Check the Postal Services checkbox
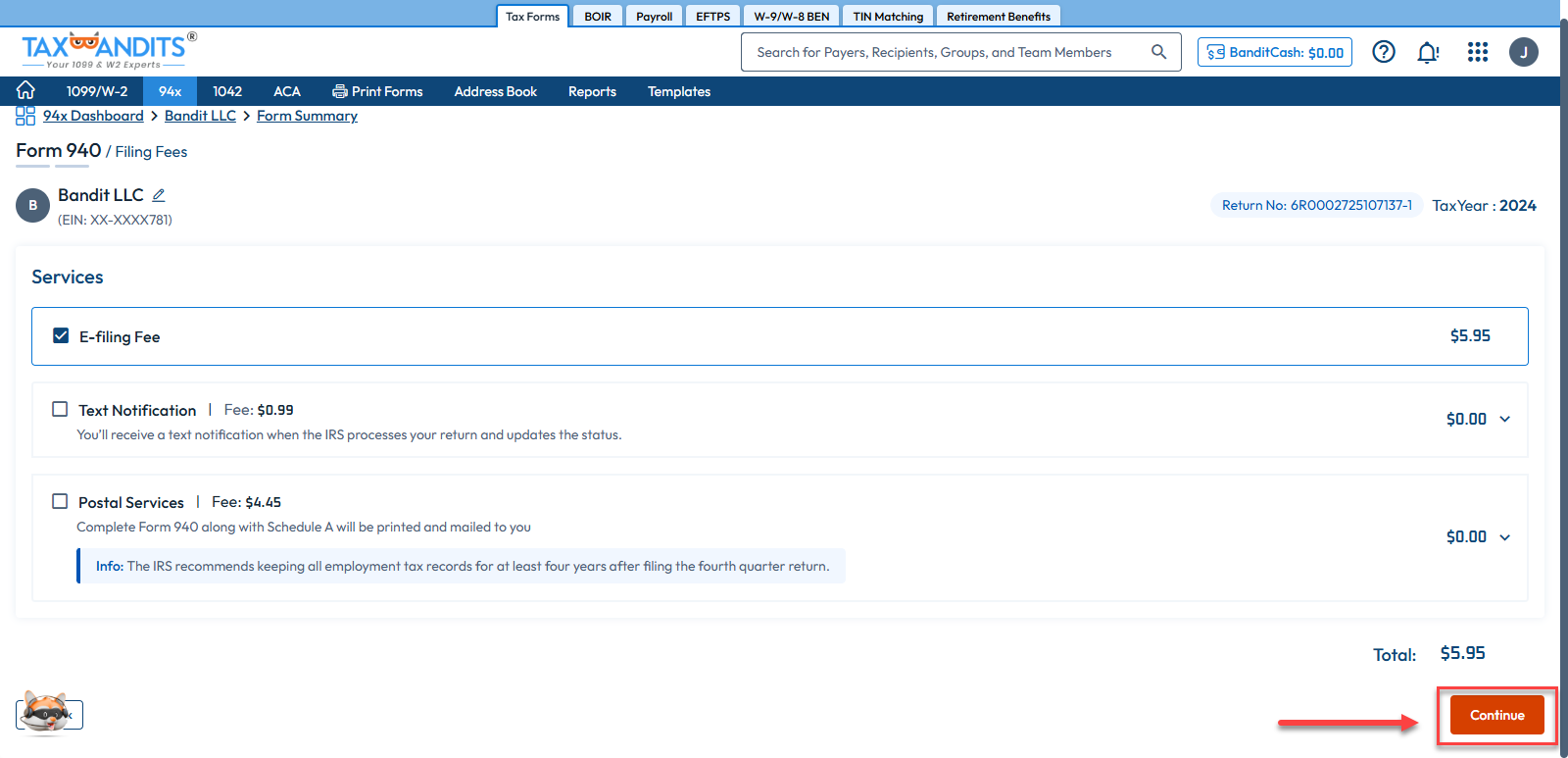1568x758 pixels. (60, 501)
